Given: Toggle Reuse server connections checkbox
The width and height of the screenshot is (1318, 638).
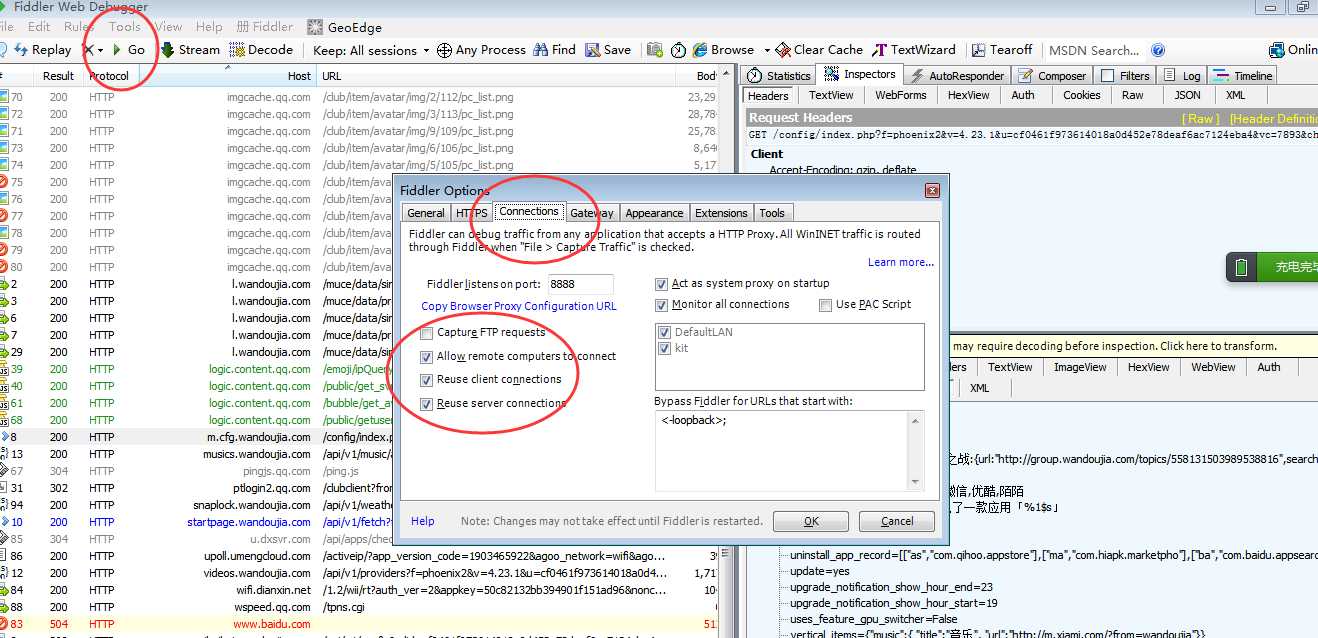Looking at the screenshot, I should click(x=428, y=403).
